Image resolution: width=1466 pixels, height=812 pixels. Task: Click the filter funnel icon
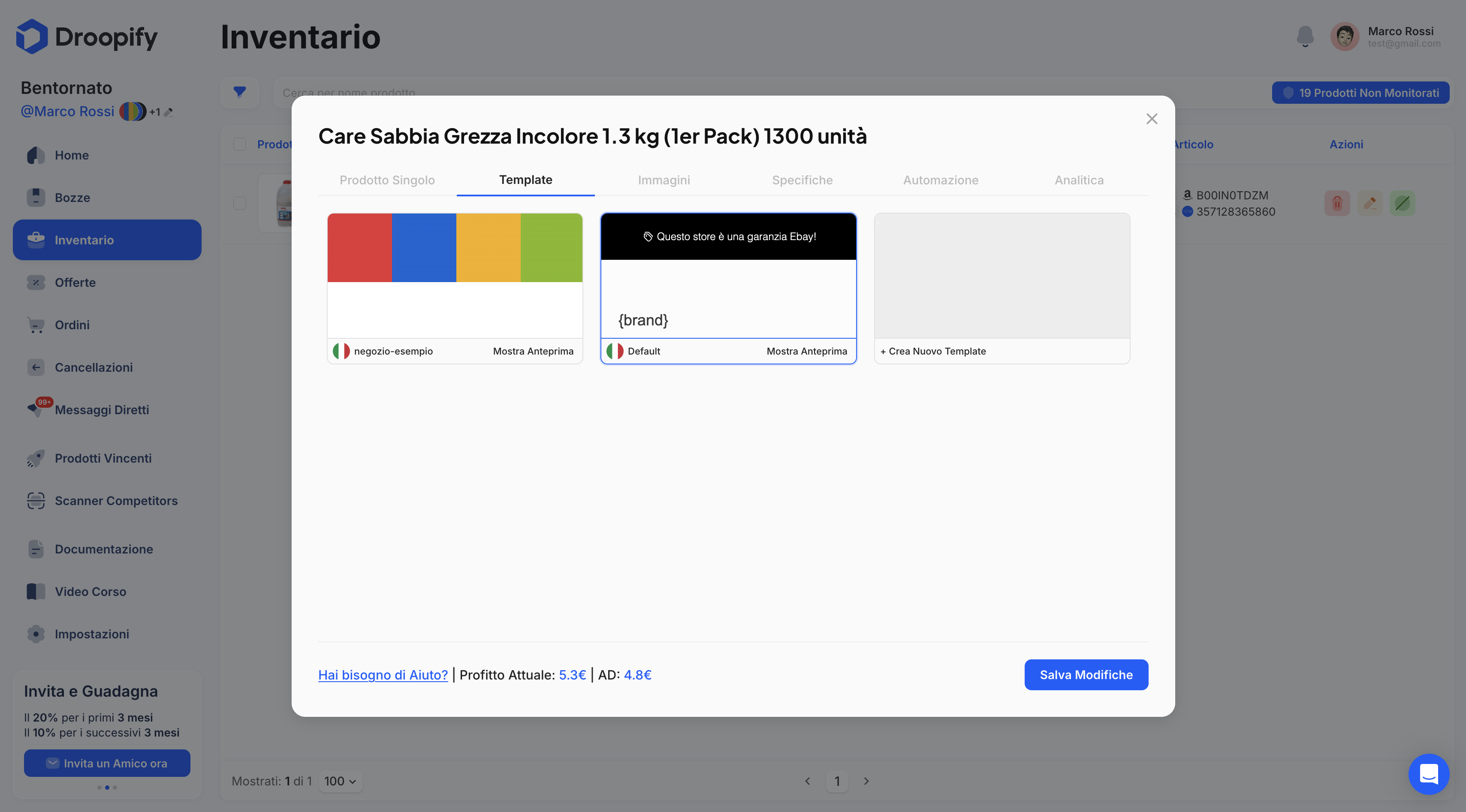pos(240,92)
